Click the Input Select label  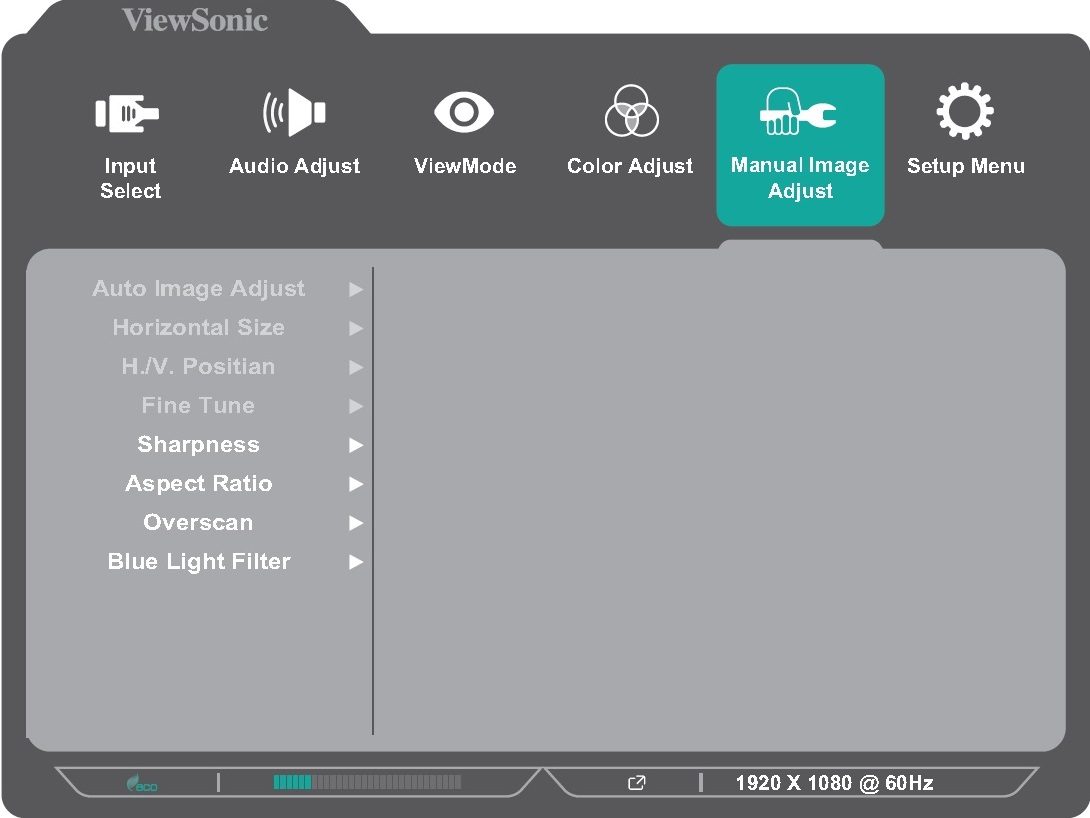coord(130,178)
